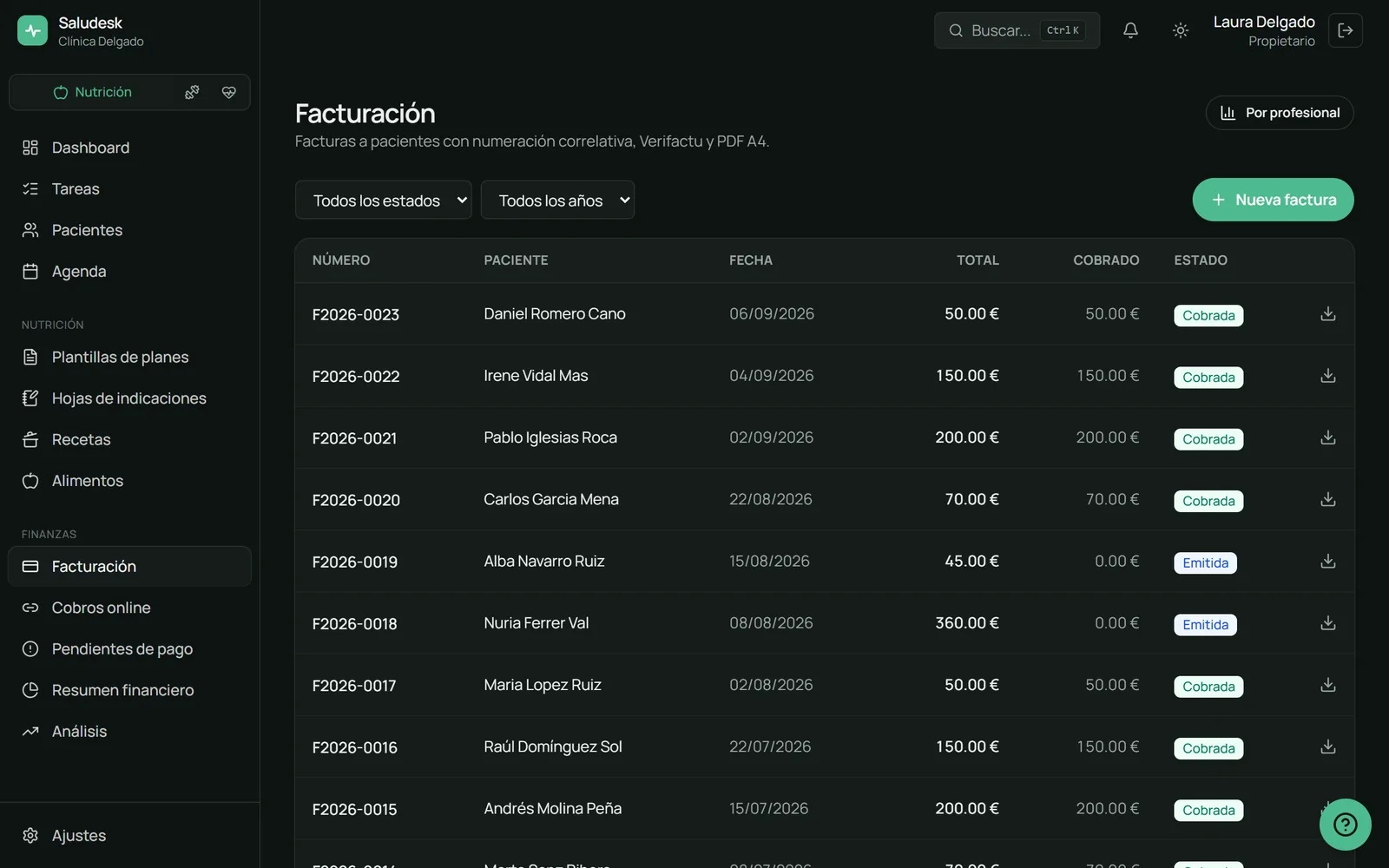1389x868 pixels.
Task: Toggle the light/dark theme sun icon
Action: [1180, 30]
